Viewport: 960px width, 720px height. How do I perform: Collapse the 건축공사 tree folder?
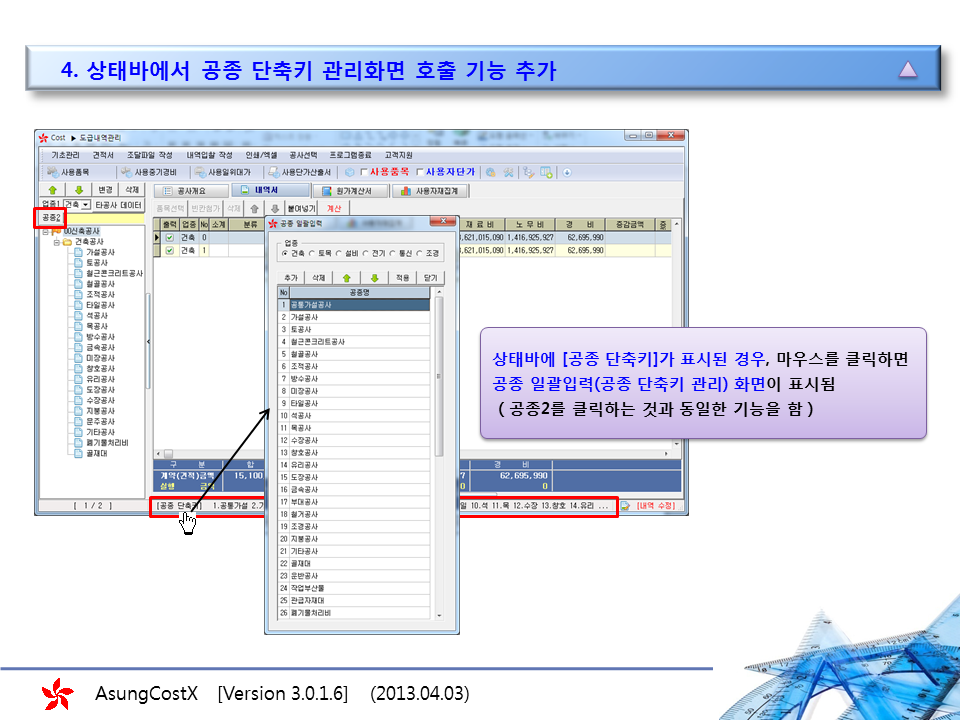point(56,241)
